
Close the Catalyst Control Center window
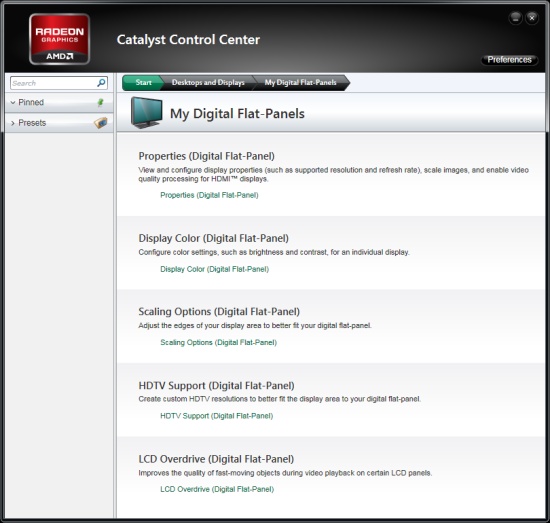(x=532, y=18)
